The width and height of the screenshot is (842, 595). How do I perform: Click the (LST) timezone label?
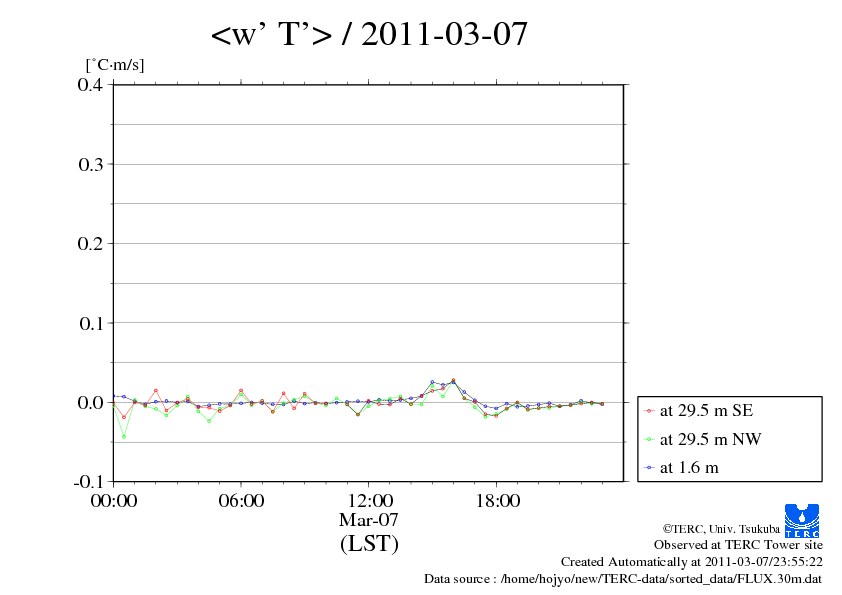pos(369,544)
